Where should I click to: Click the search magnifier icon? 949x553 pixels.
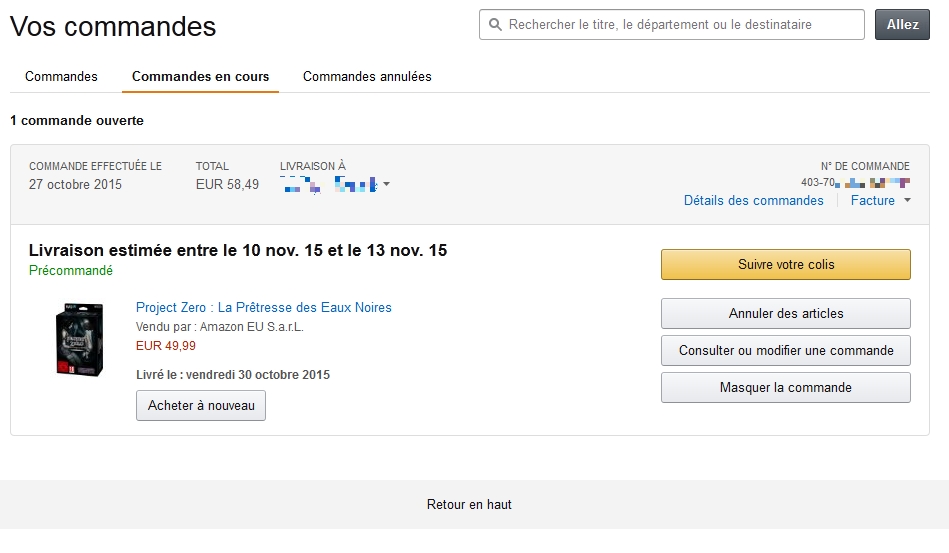495,25
